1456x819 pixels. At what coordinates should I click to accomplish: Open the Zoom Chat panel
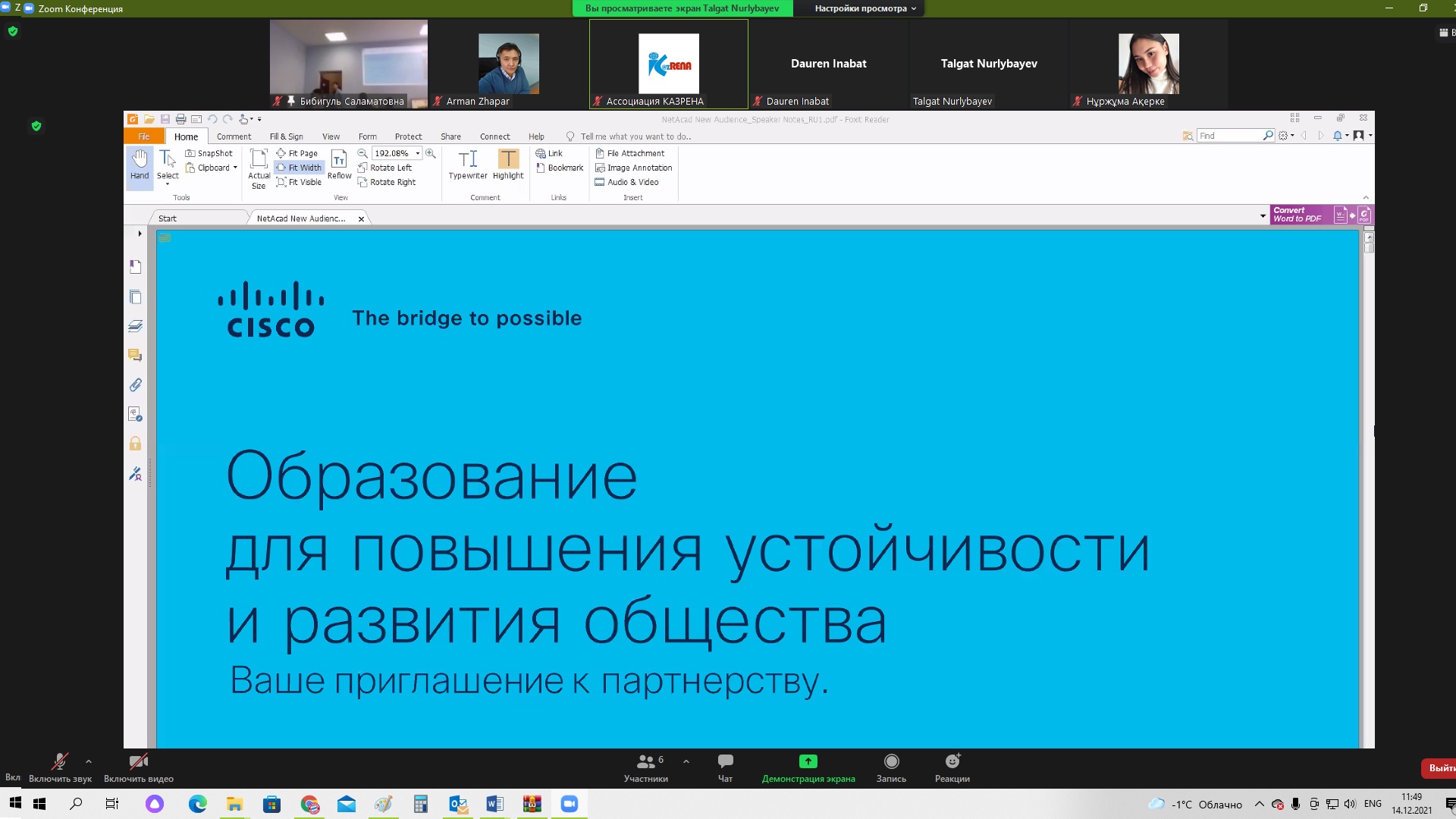tap(725, 767)
